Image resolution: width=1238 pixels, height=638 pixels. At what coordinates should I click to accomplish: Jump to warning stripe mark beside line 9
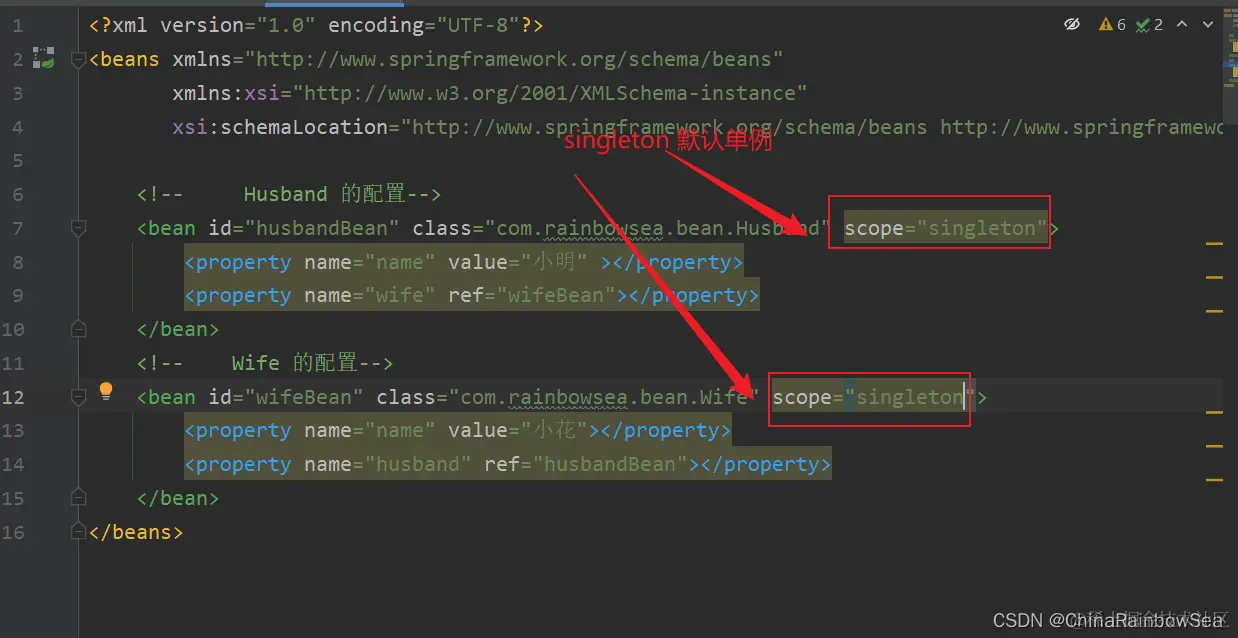(1214, 311)
